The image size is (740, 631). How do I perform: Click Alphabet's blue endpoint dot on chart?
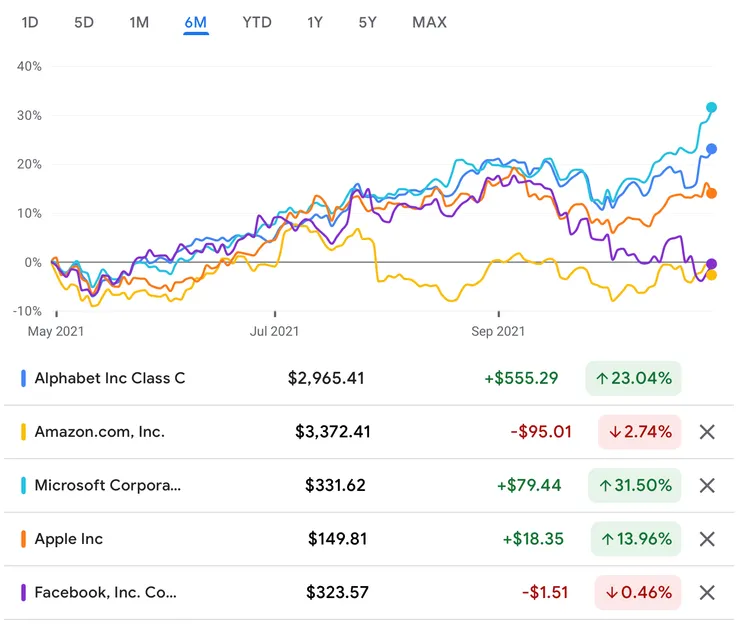(712, 149)
